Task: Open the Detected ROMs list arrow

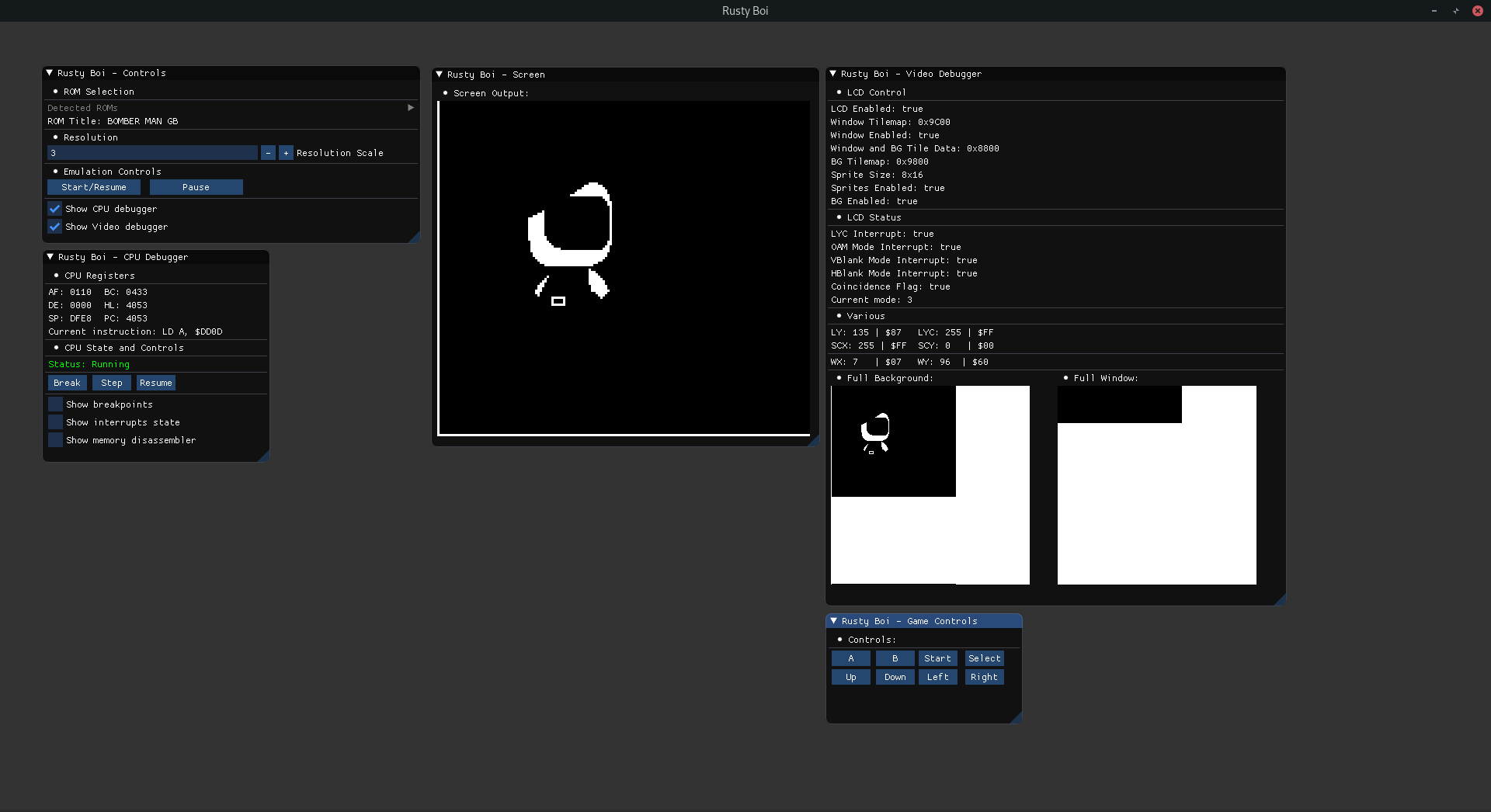Action: point(411,108)
